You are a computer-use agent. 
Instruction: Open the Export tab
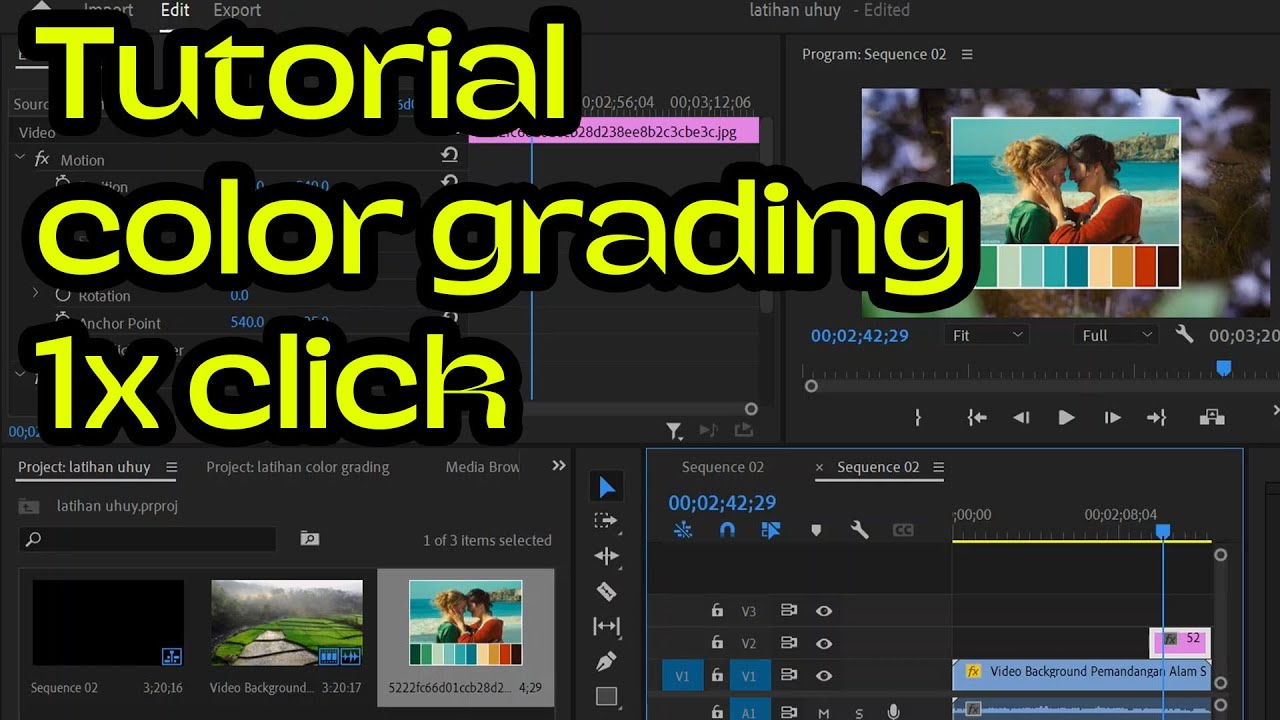(237, 10)
